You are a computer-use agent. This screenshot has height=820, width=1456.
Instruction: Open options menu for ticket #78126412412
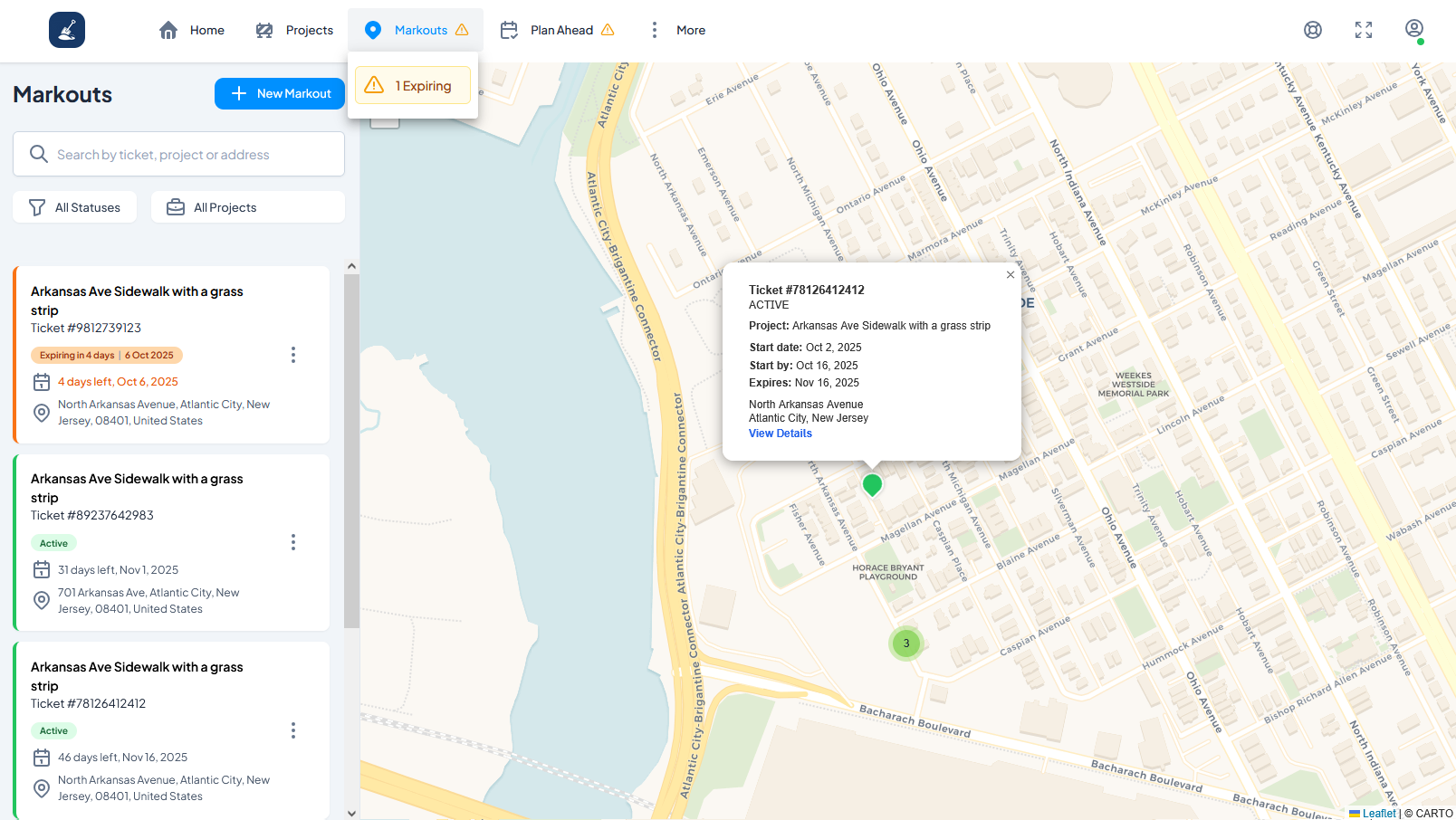pyautogui.click(x=292, y=730)
